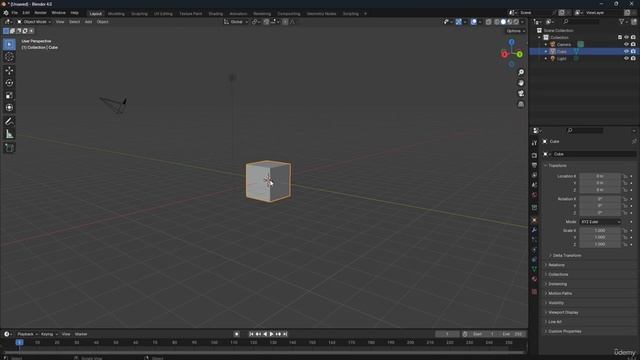Hide the Cube in viewport

click(626, 51)
